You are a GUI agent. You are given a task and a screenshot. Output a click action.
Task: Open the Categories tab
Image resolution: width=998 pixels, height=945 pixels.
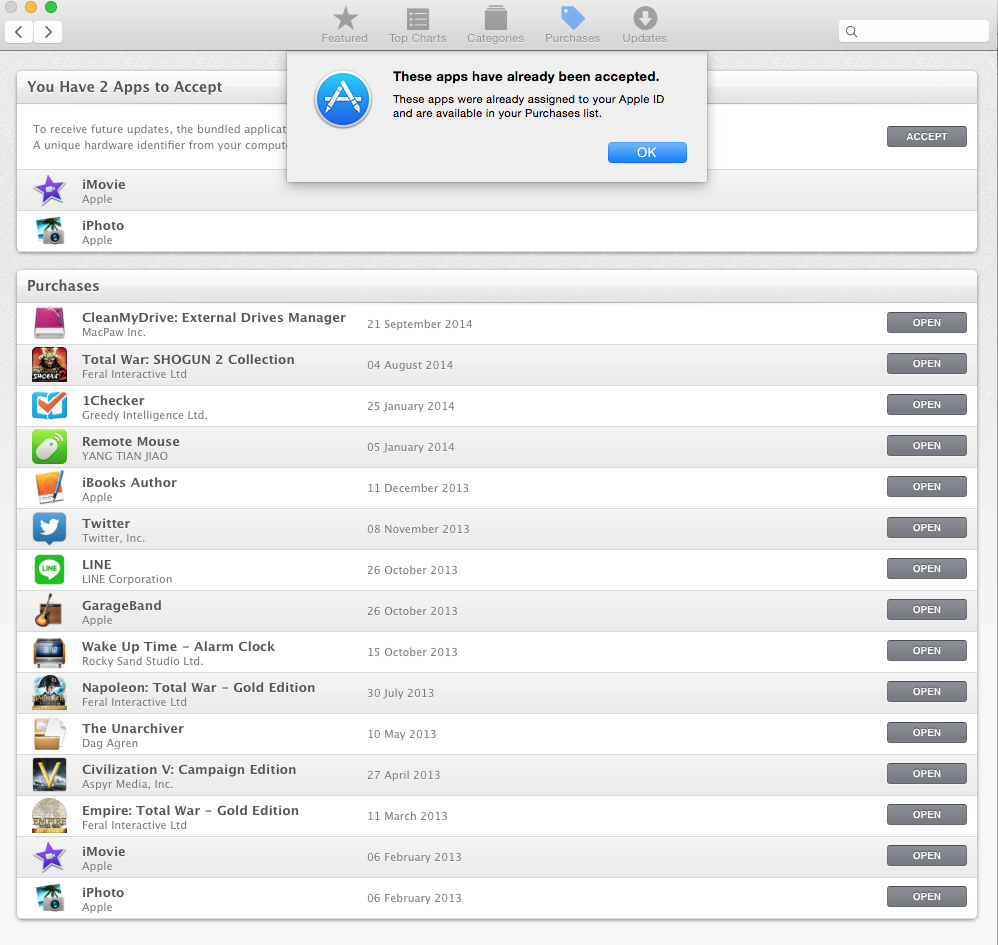click(x=495, y=25)
